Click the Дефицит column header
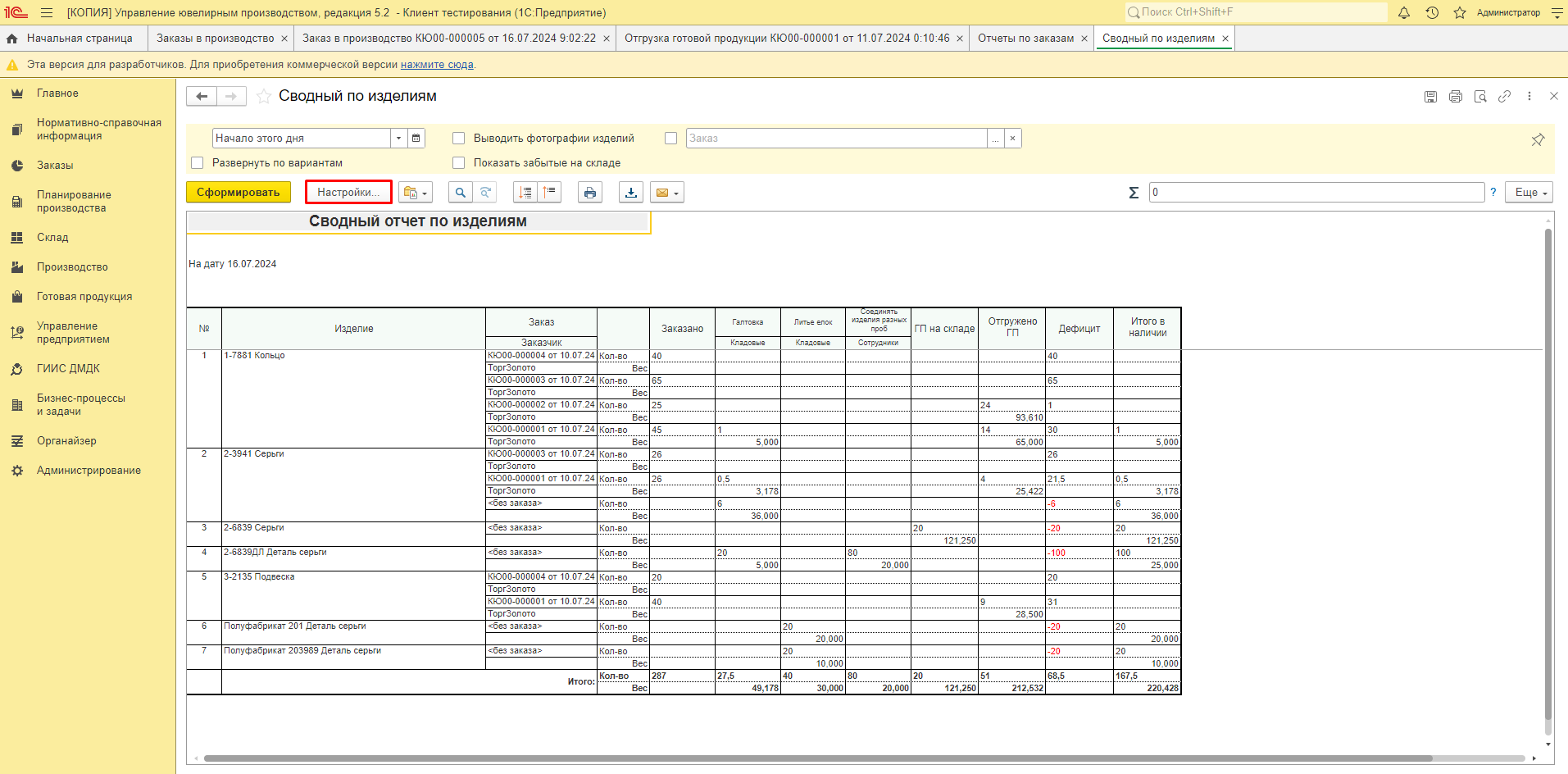Screen dimensions: 1568x774 click(1079, 329)
